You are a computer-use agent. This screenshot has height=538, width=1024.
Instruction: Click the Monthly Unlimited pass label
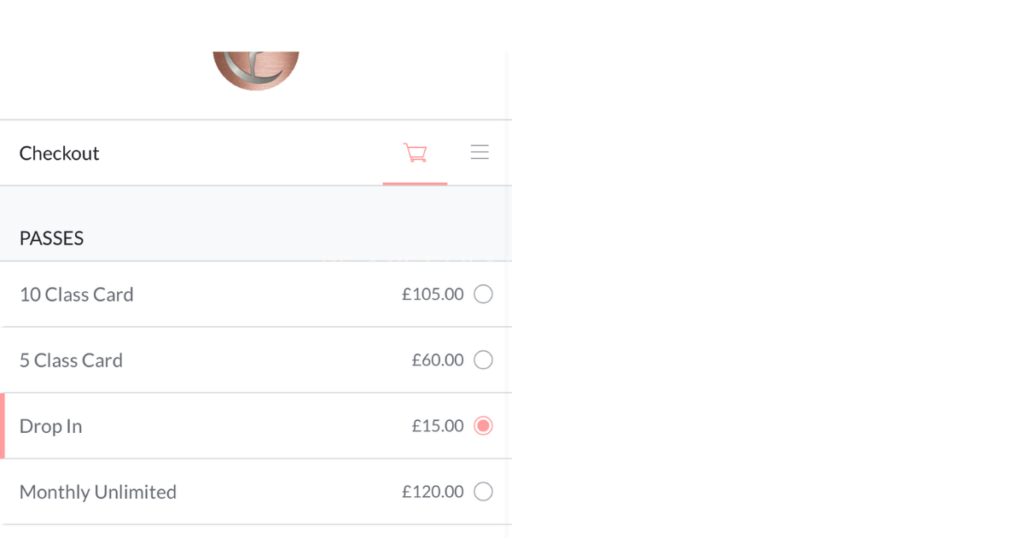click(98, 492)
